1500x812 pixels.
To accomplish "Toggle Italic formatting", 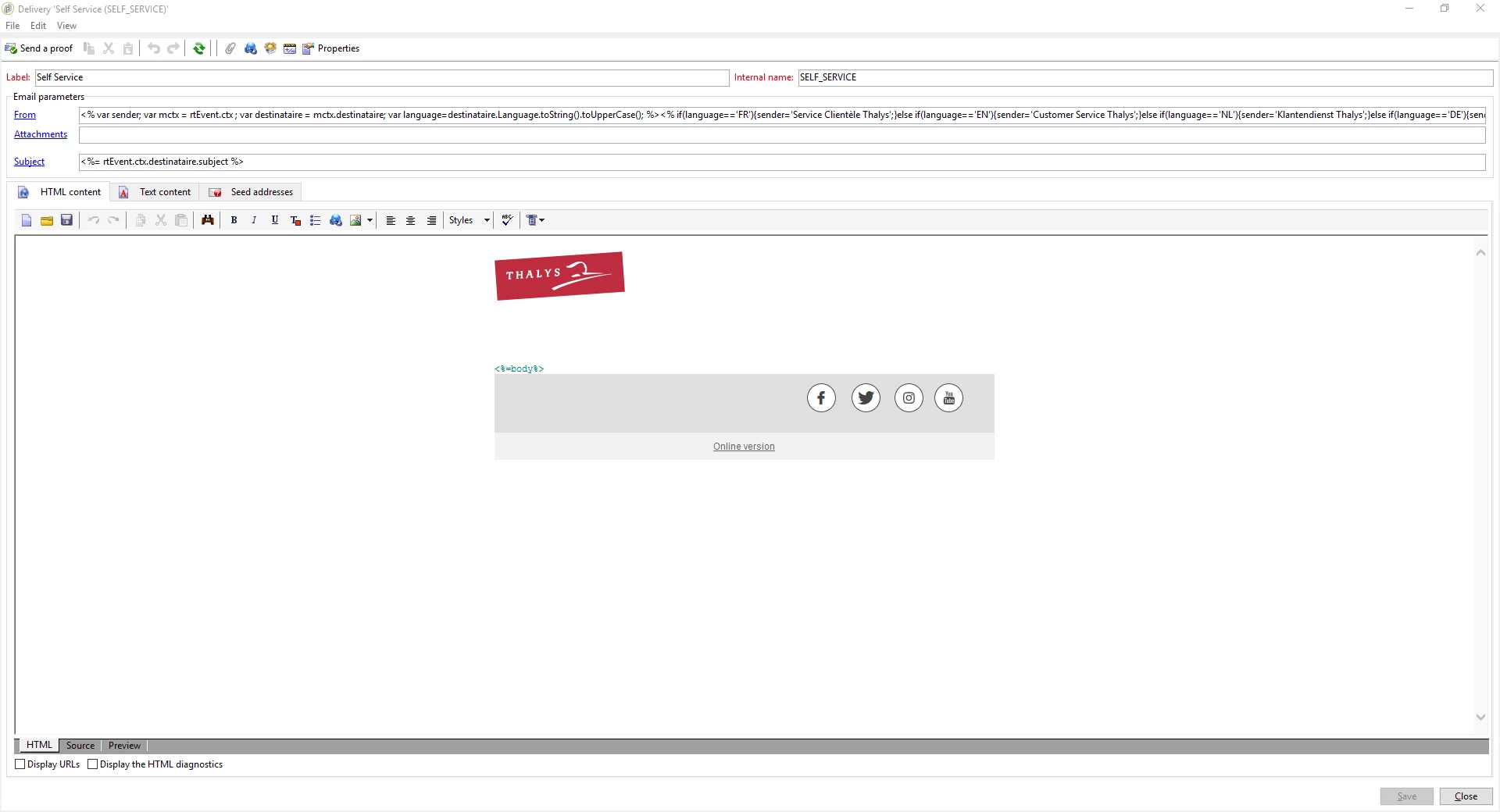I will (x=254, y=220).
